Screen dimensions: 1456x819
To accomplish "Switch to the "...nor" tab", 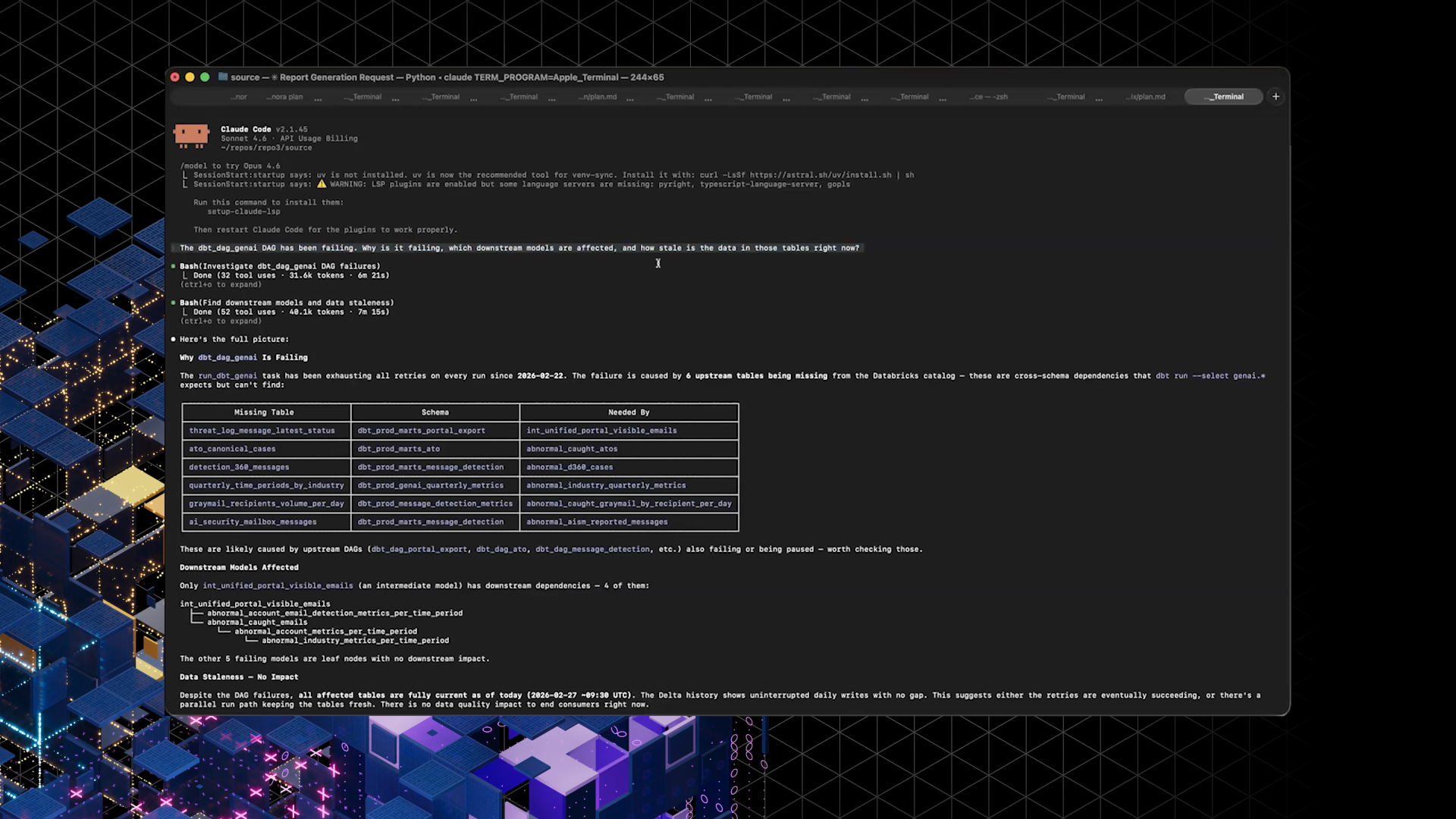I will (239, 97).
